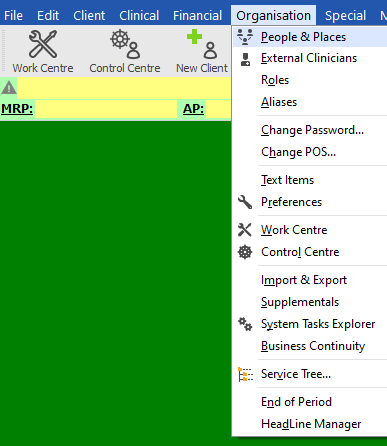Click the System Tasks Explorer gears icon
Image resolution: width=387 pixels, height=446 pixels.
click(245, 324)
